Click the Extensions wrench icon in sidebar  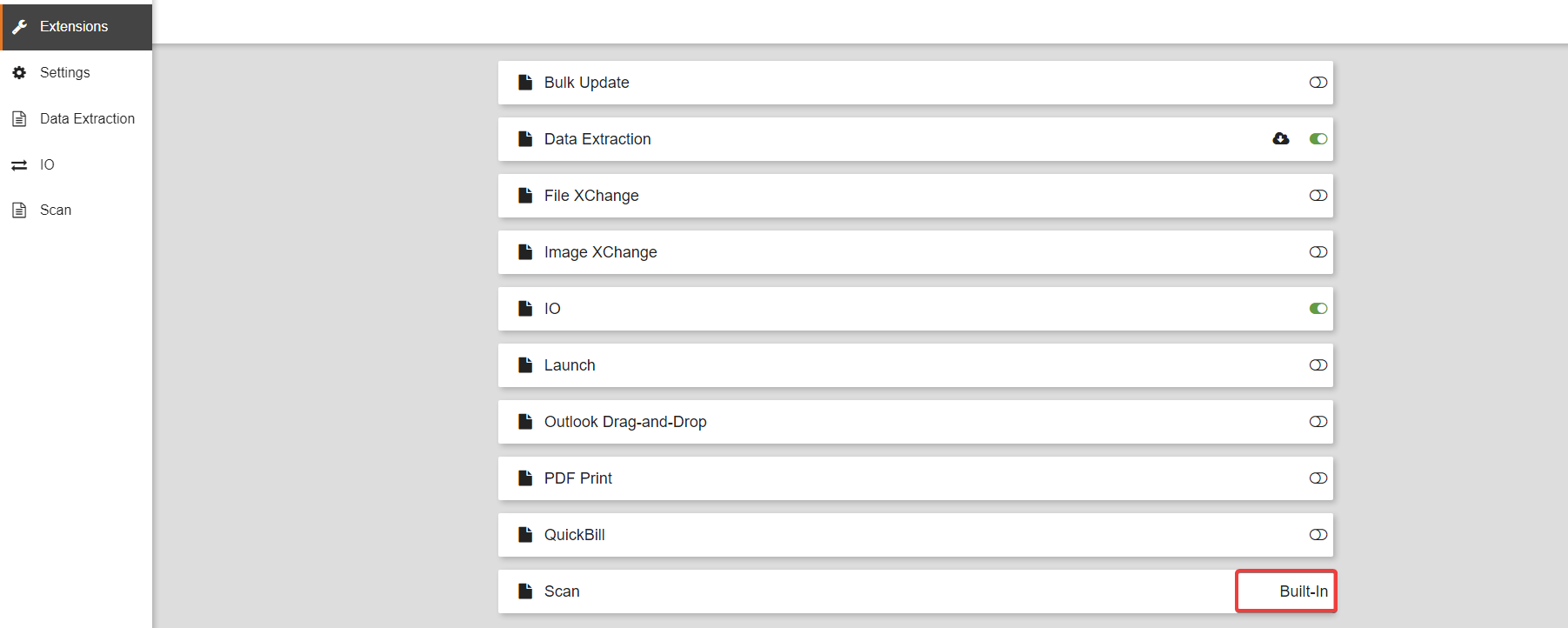[20, 27]
